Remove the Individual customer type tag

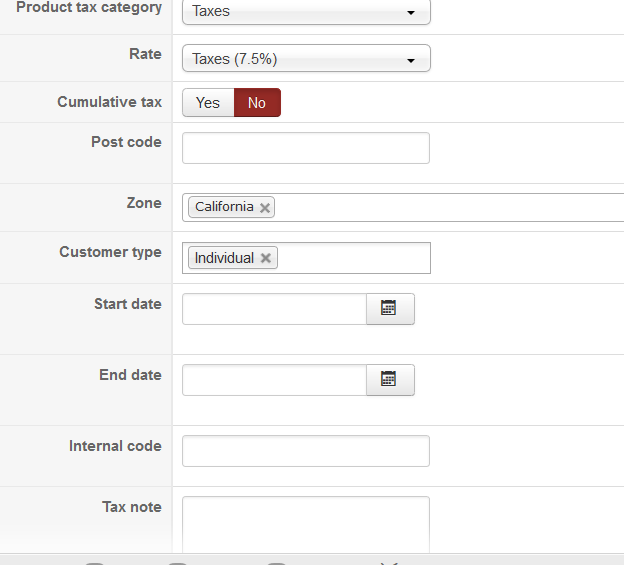(265, 258)
